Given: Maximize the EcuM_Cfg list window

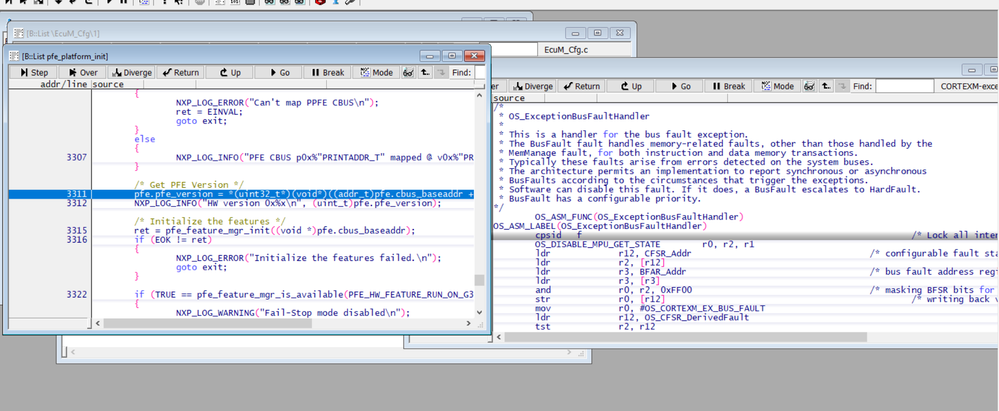Looking at the screenshot, I should click(x=598, y=33).
